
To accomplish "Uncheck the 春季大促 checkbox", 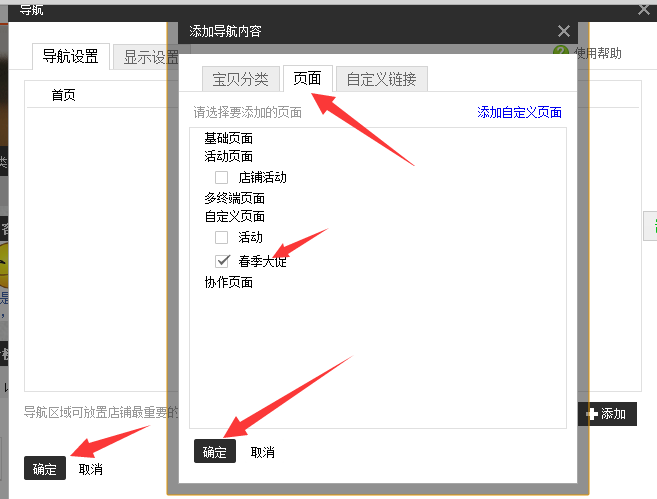I will [222, 261].
